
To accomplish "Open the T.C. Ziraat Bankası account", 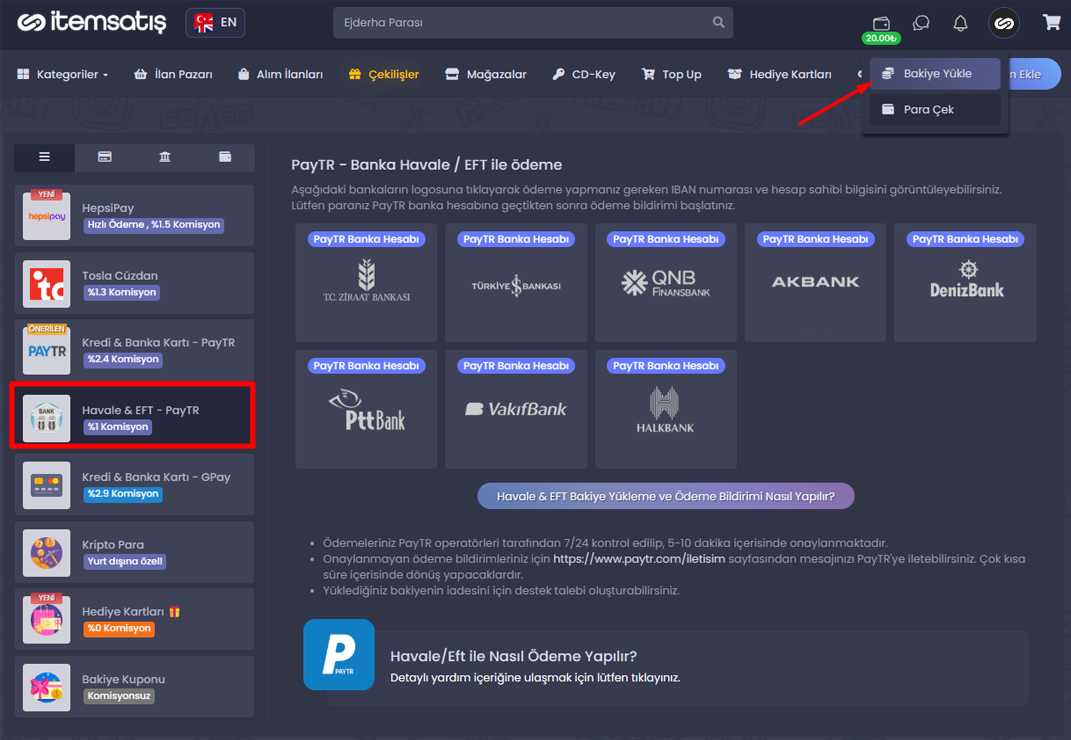I will 366,282.
